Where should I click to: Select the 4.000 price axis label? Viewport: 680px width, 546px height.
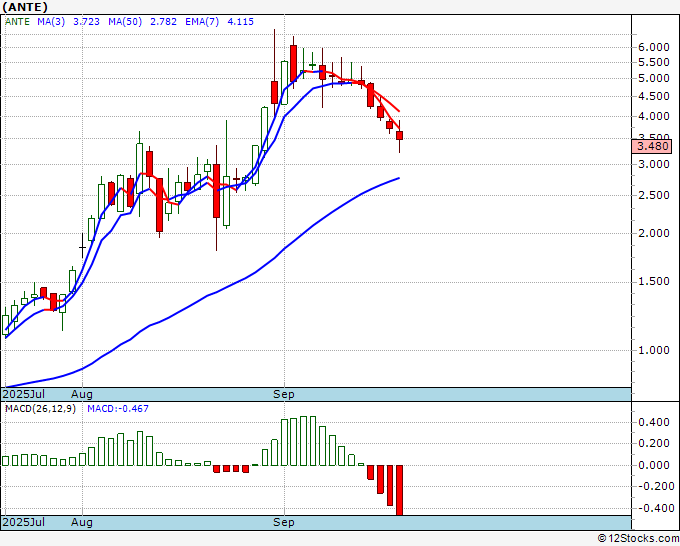click(654, 116)
